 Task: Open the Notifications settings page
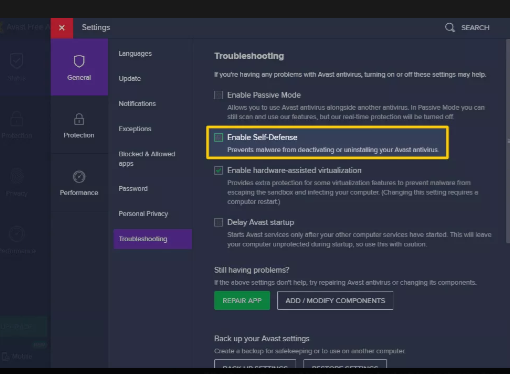137,104
